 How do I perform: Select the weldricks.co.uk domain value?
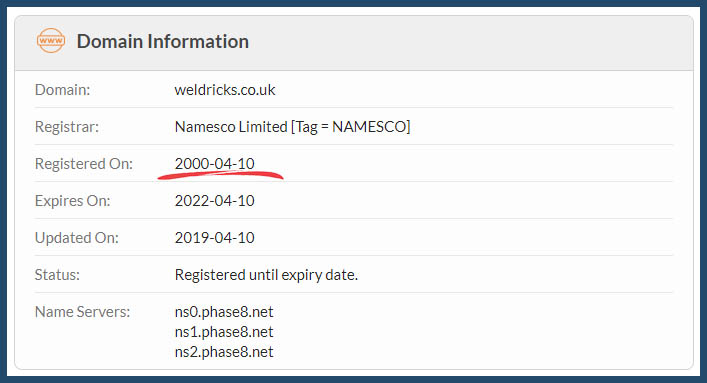pyautogui.click(x=225, y=90)
